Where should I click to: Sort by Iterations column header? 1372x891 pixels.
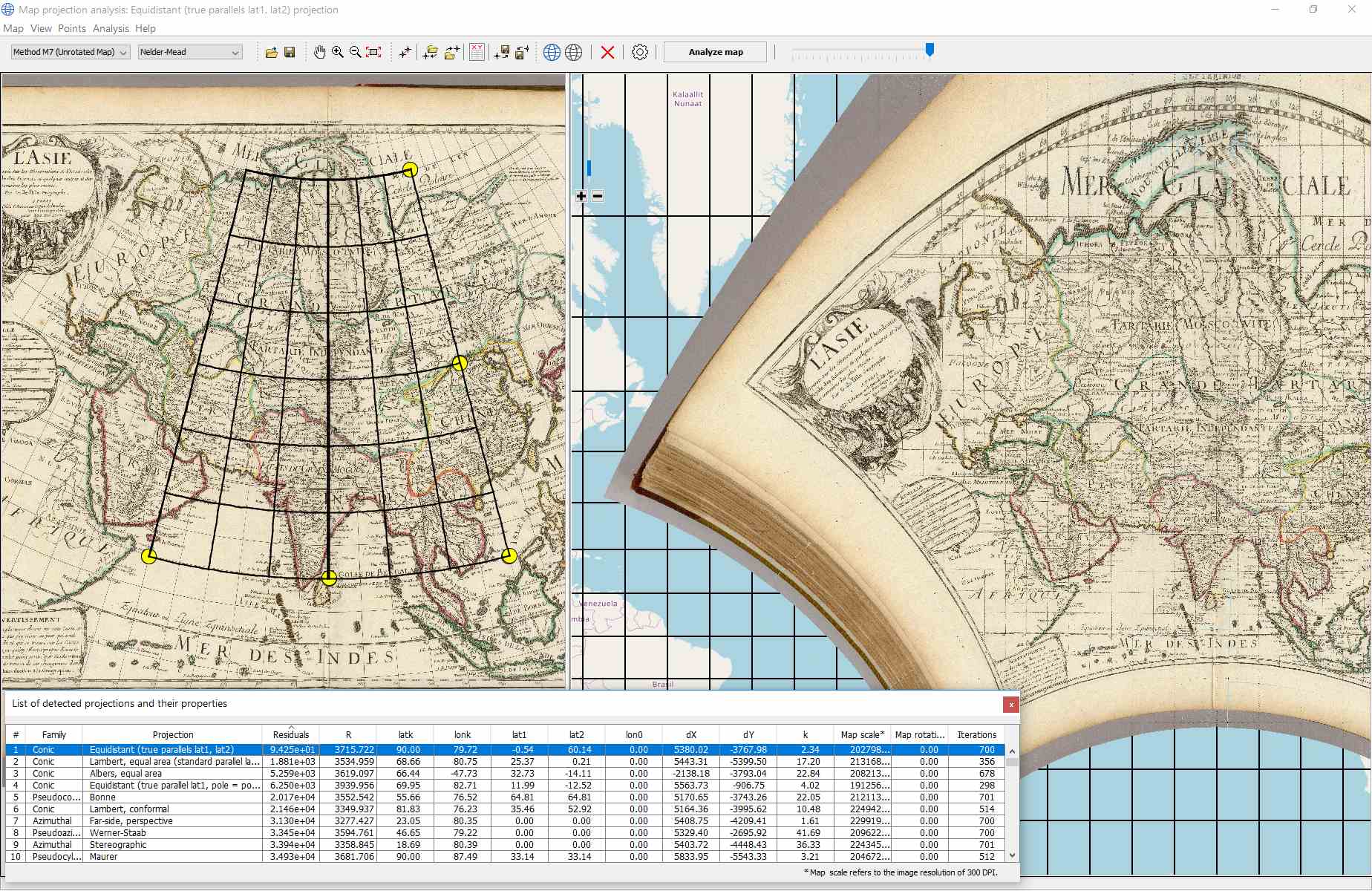[977, 734]
